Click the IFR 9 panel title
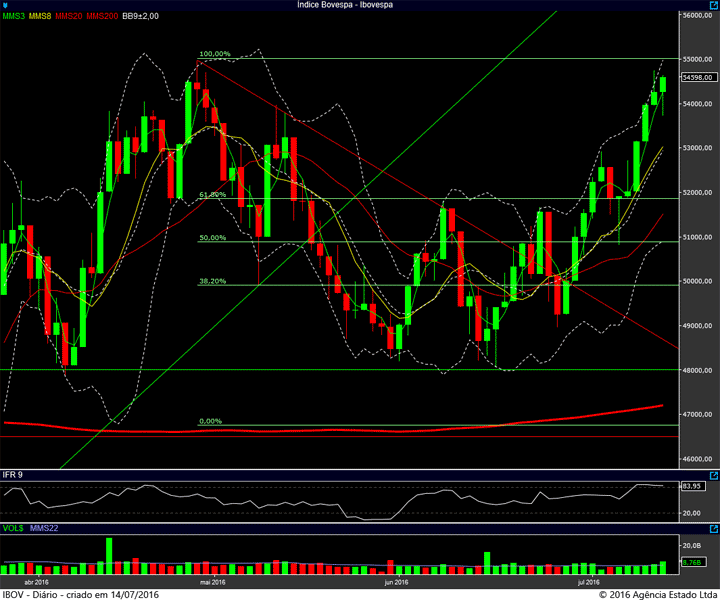The height and width of the screenshot is (600, 720). point(12,475)
